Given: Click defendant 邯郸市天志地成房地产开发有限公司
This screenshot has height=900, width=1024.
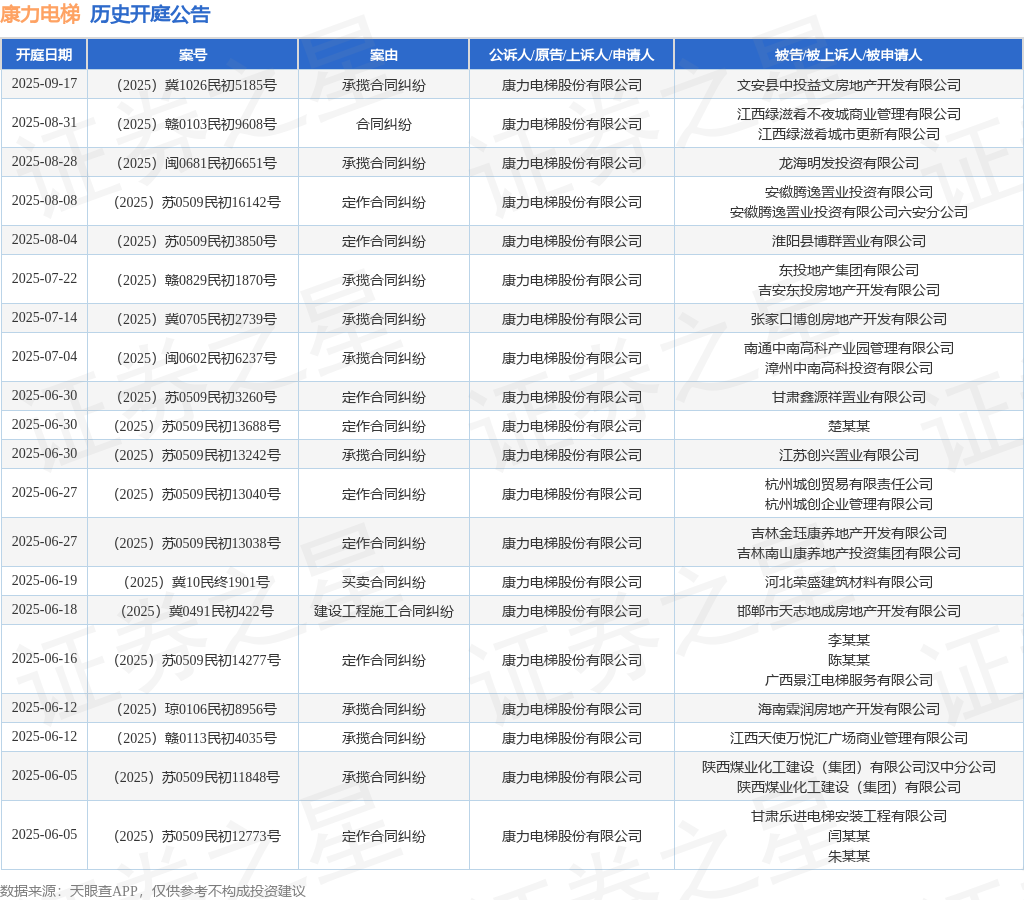Looking at the screenshot, I should pos(848,611).
